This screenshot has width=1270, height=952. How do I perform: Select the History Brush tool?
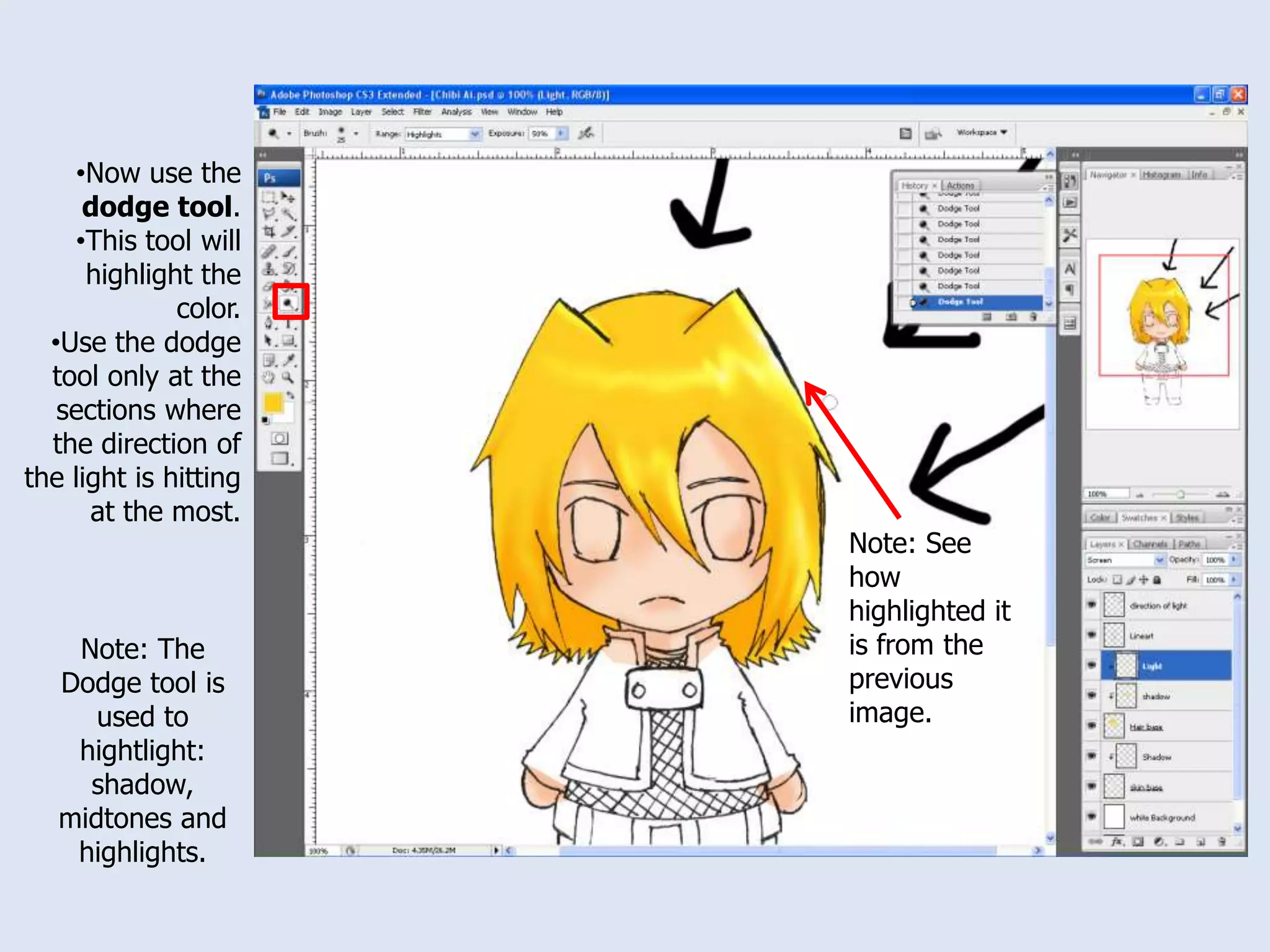(288, 269)
